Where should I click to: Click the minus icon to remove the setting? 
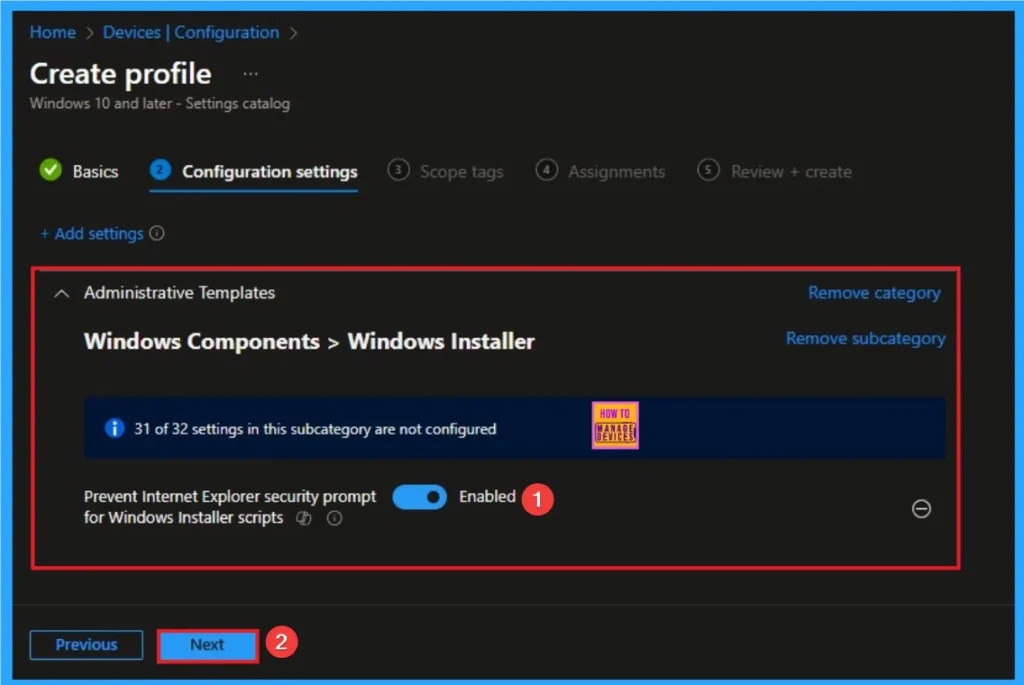(921, 509)
